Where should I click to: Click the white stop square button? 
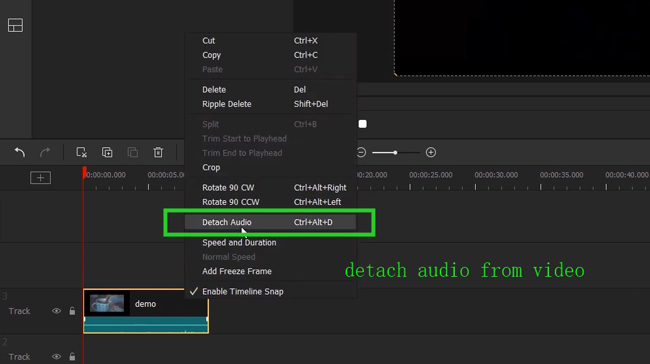362,124
